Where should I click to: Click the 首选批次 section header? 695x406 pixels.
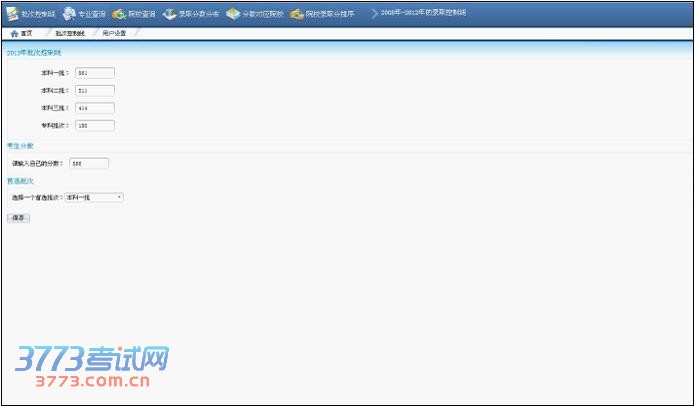20,181
